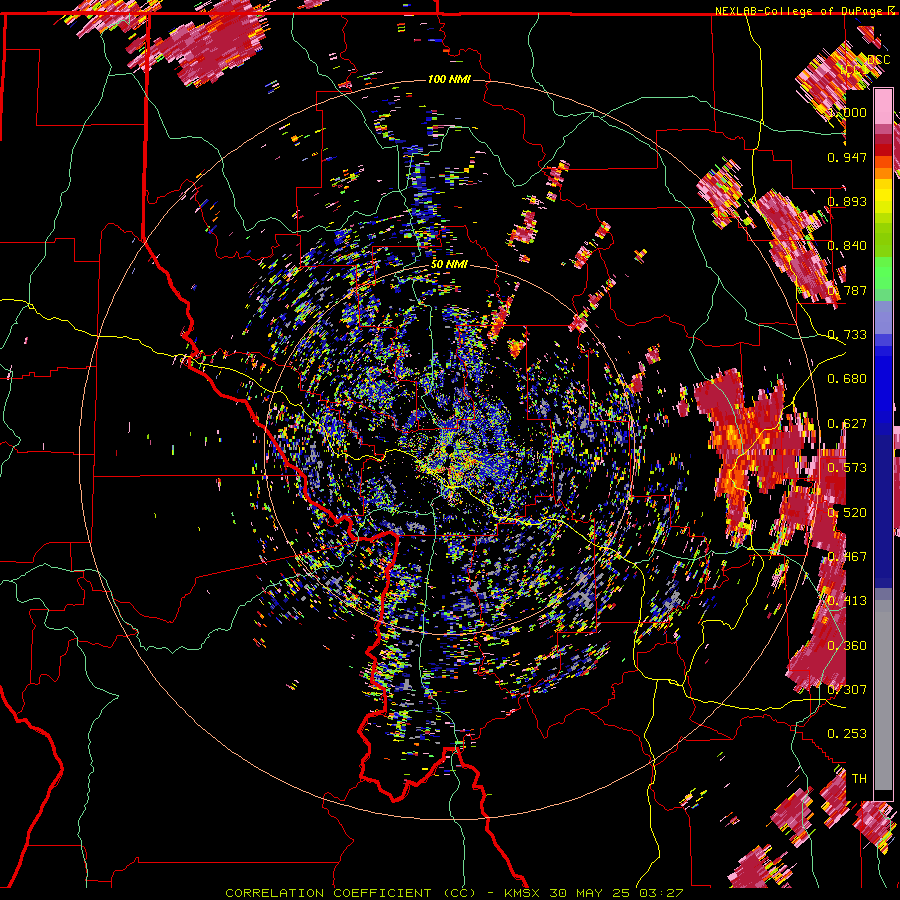
Task: Click the DCC label above the color scale
Action: [x=878, y=60]
